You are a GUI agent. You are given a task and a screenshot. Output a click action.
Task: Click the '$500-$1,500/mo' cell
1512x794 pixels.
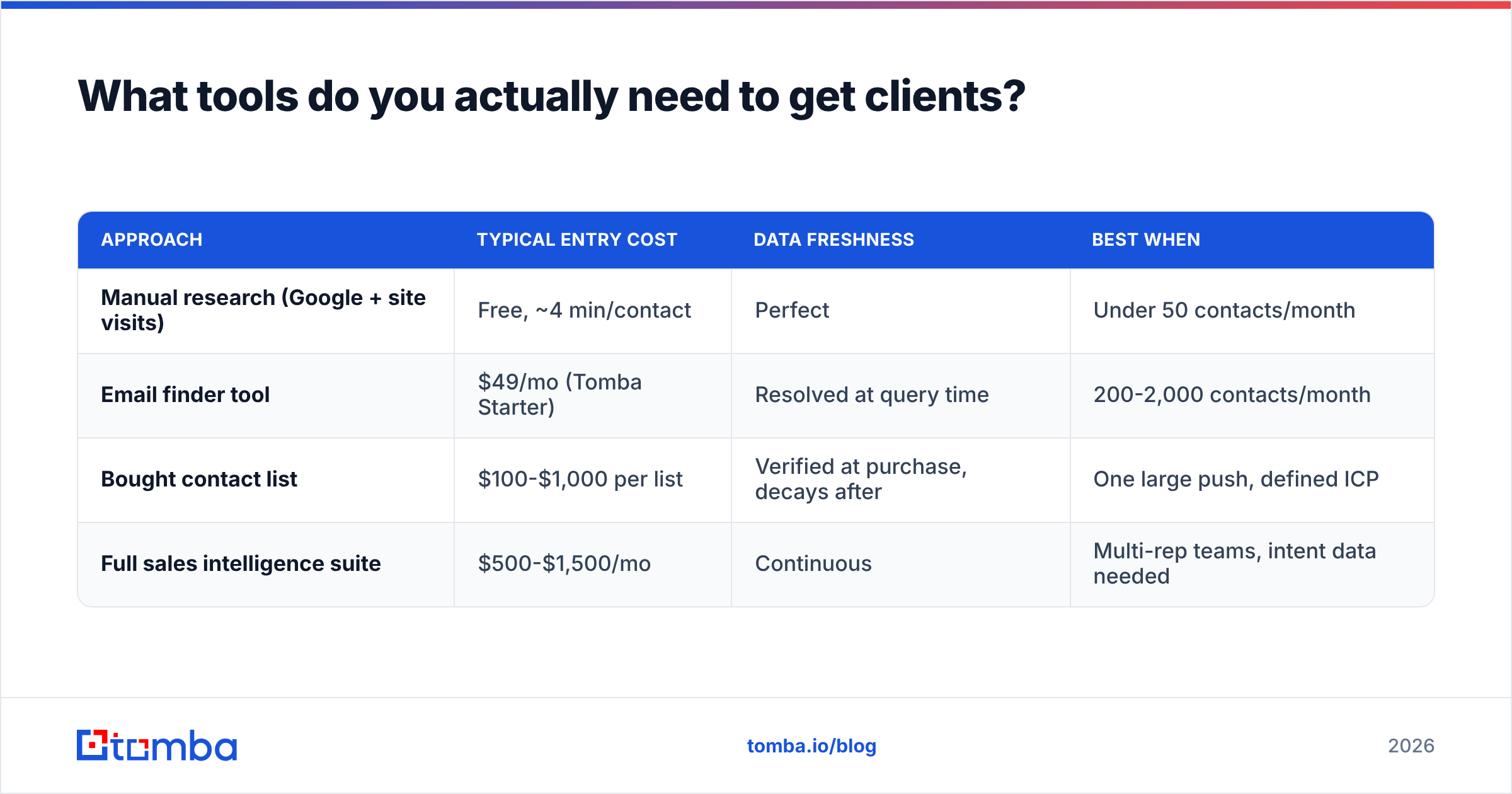(592, 564)
